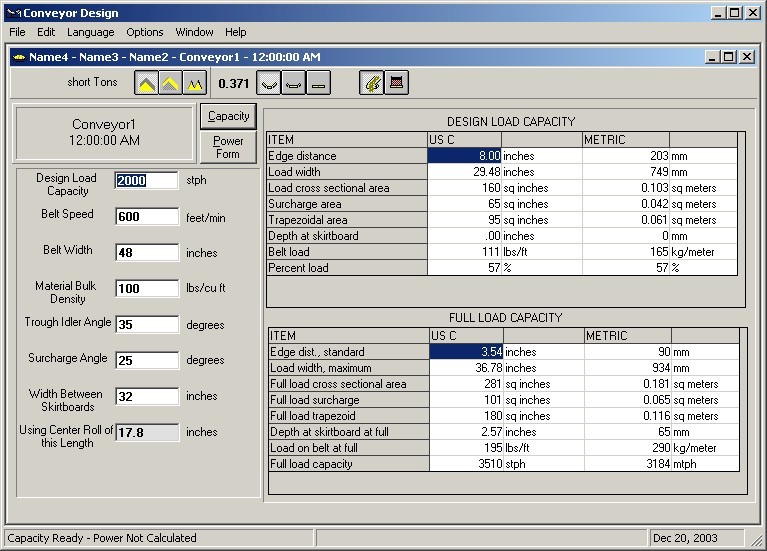Open the Help menu
The image size is (767, 551).
tap(235, 32)
